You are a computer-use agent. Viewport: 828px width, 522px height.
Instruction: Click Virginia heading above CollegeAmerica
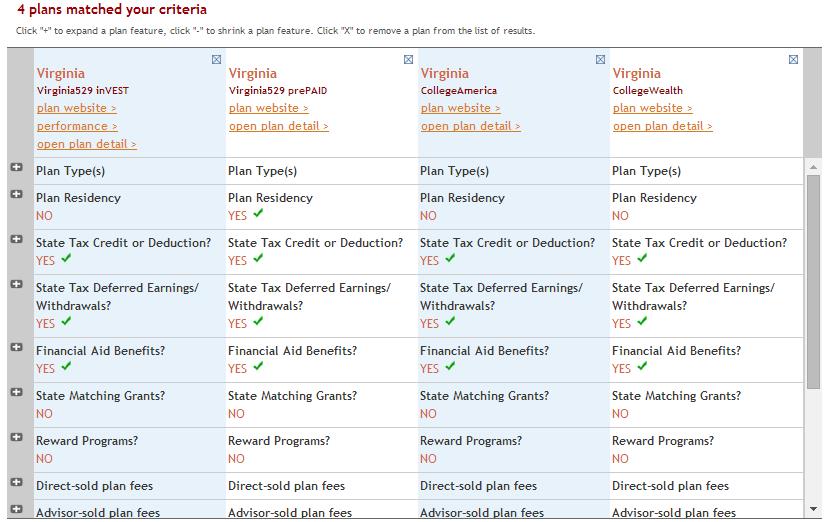(445, 73)
